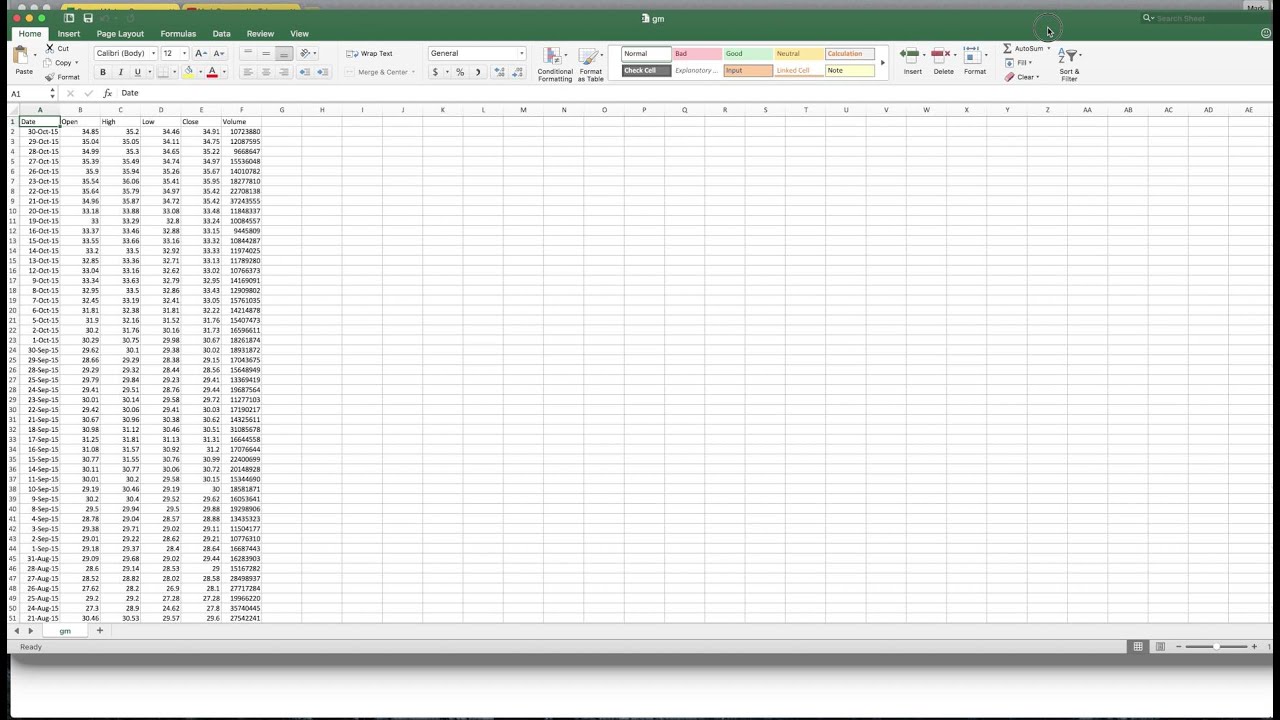Expand the Merge & Center dropdown arrow
The height and width of the screenshot is (720, 1280).
tap(413, 72)
